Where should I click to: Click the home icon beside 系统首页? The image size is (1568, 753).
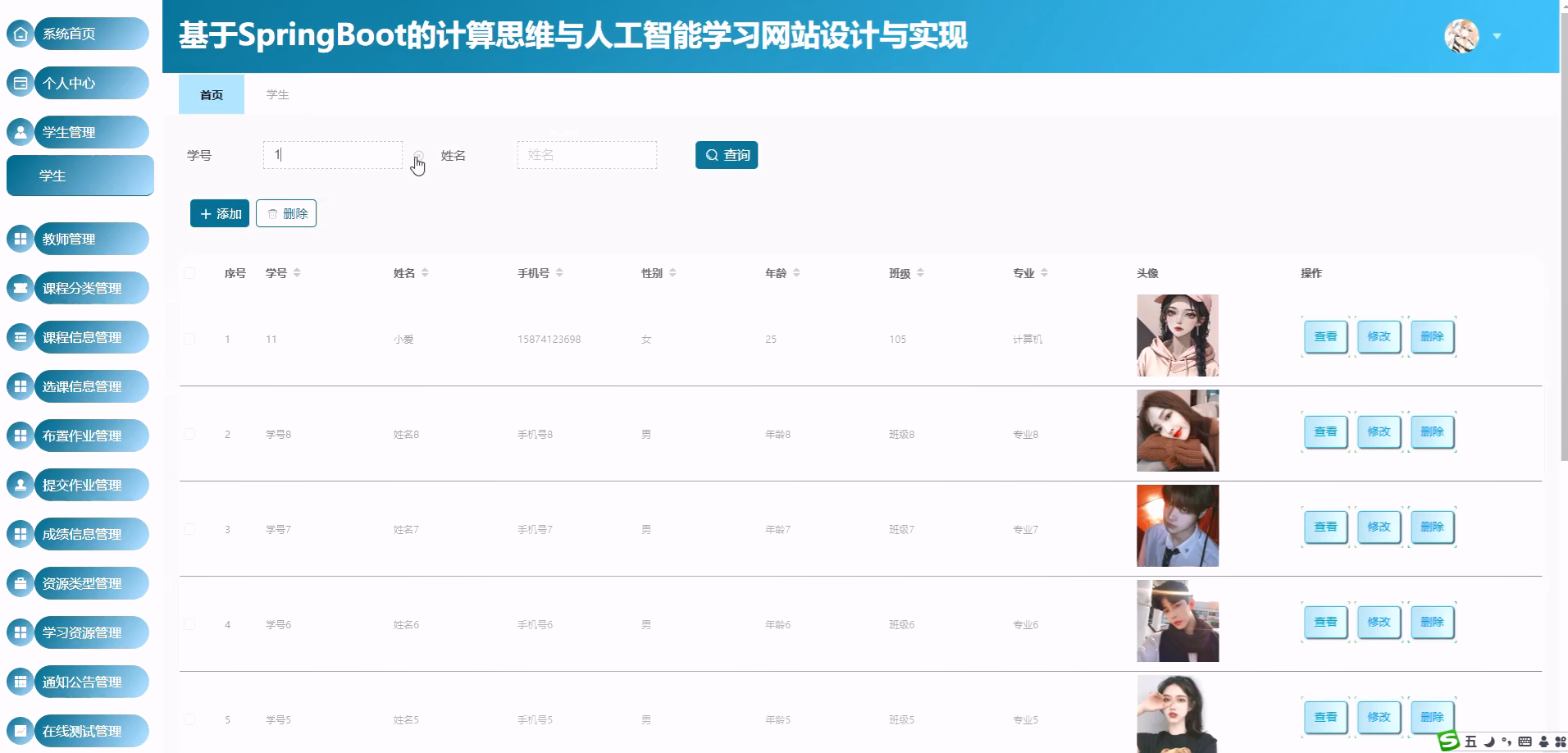pyautogui.click(x=21, y=34)
